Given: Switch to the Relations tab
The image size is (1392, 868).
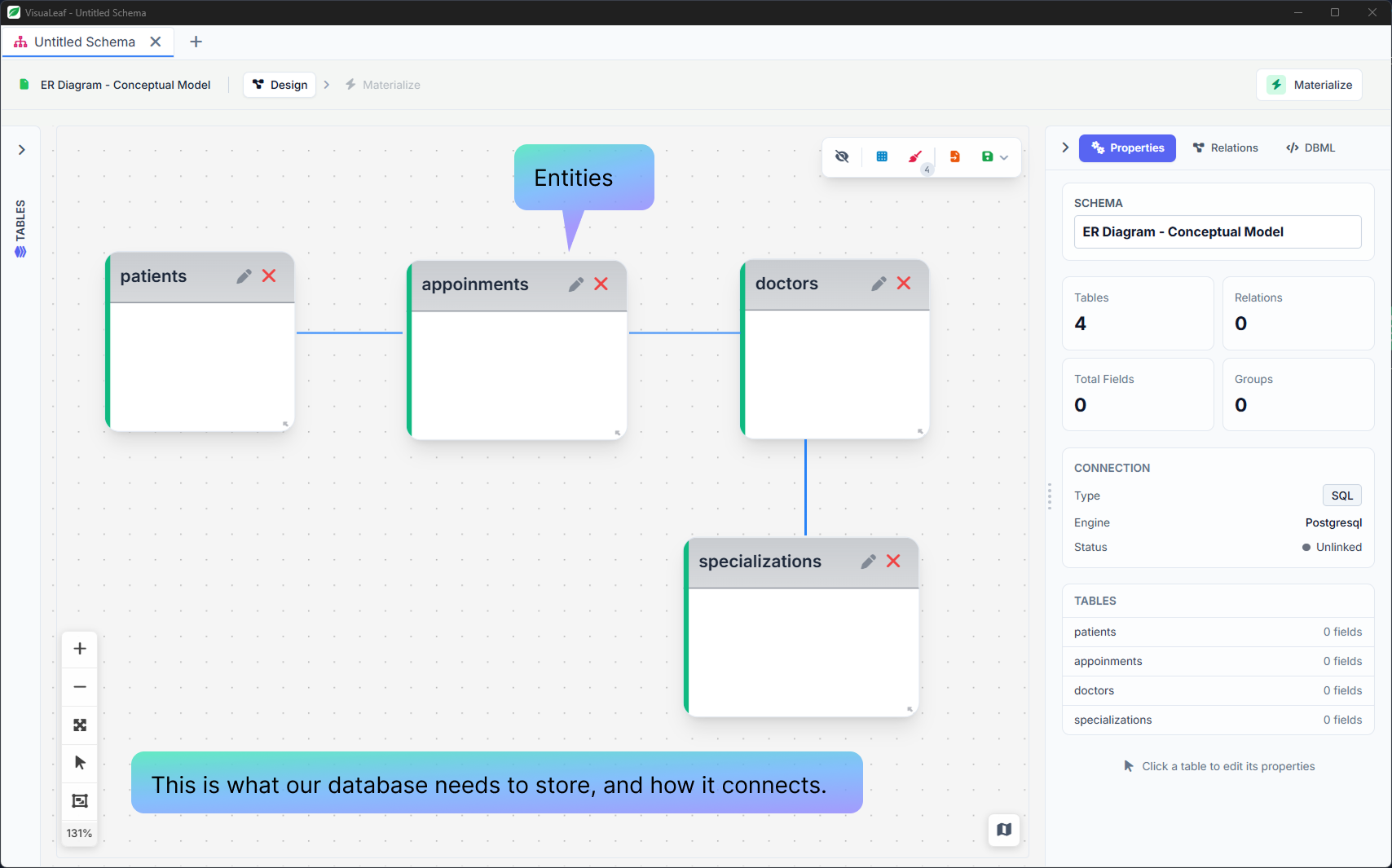Looking at the screenshot, I should [1225, 148].
